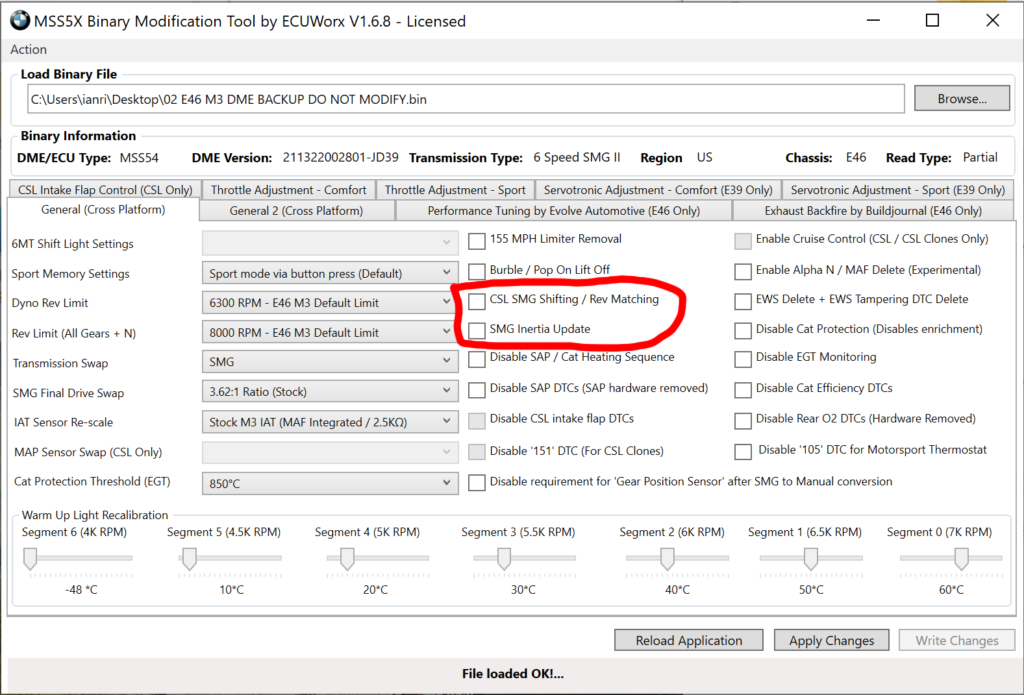The height and width of the screenshot is (695, 1024).
Task: Enable Alpha N / MAF Delete option
Action: point(743,271)
